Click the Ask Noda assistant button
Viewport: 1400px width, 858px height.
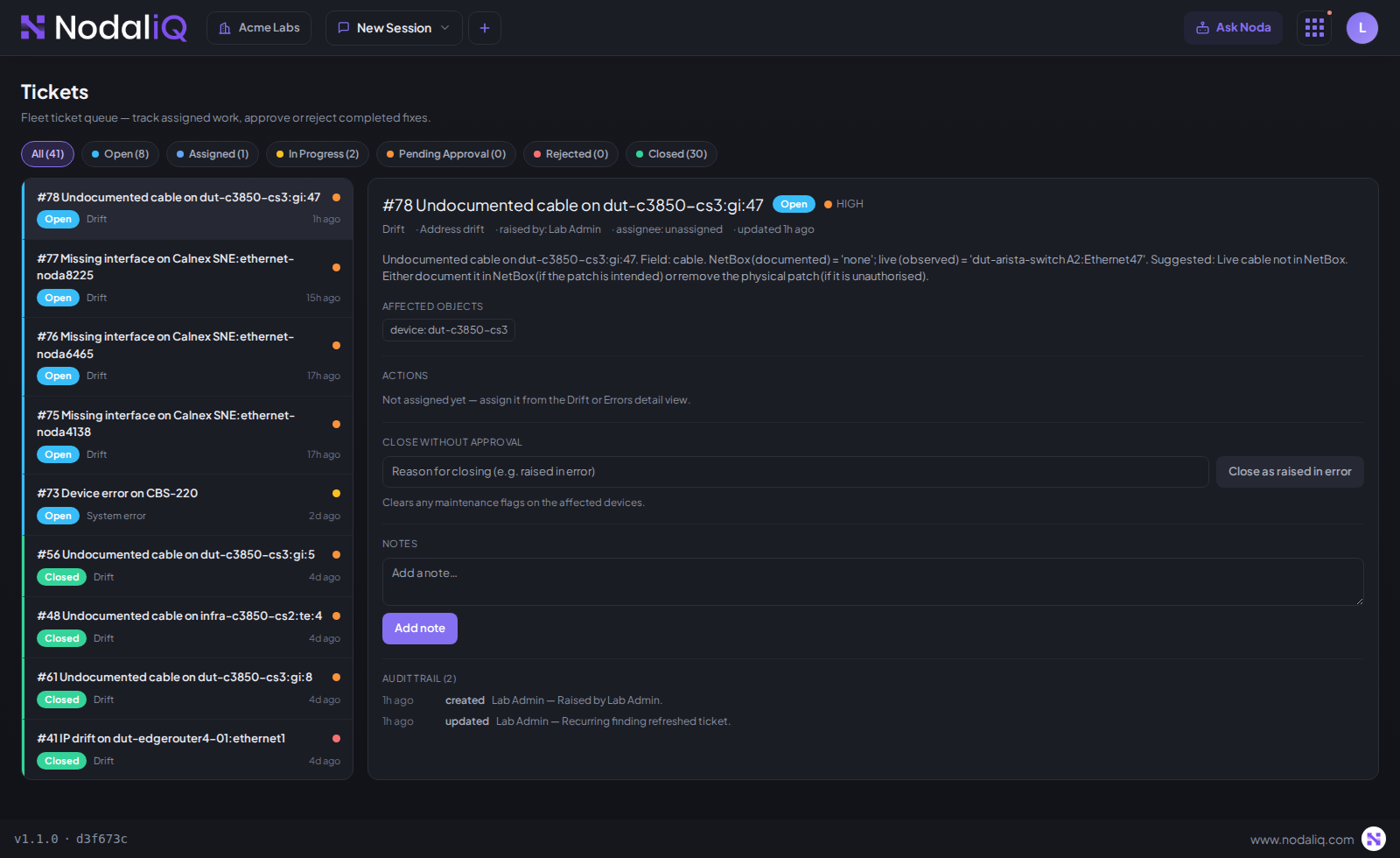pos(1233,28)
